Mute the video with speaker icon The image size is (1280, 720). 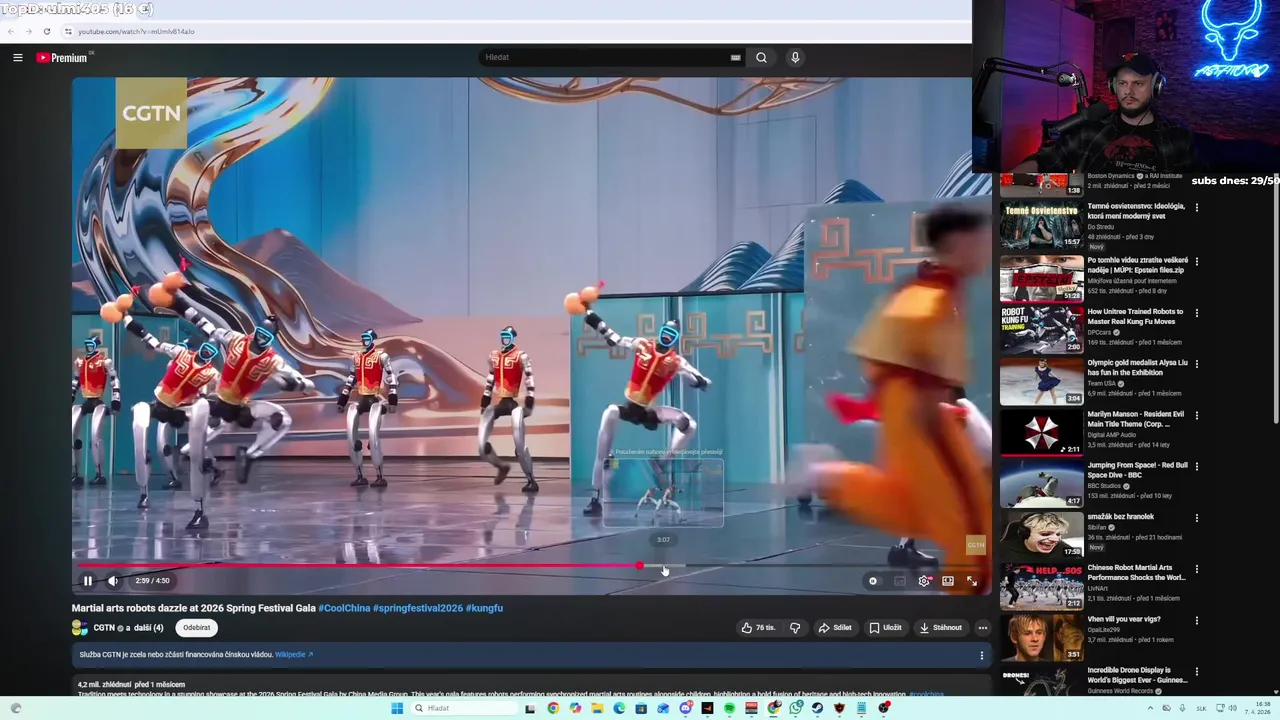[113, 580]
